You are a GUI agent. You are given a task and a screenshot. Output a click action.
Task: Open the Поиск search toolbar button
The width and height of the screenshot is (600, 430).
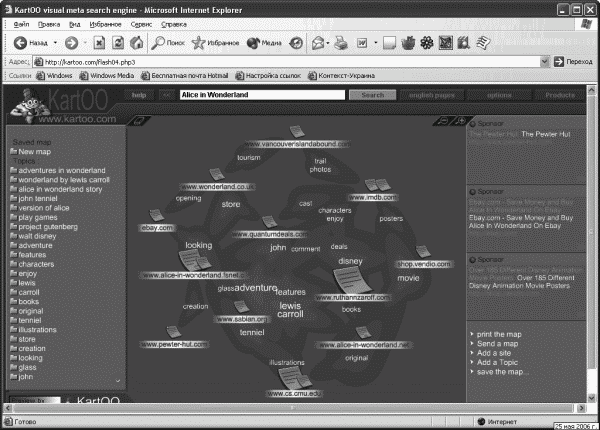click(x=168, y=43)
